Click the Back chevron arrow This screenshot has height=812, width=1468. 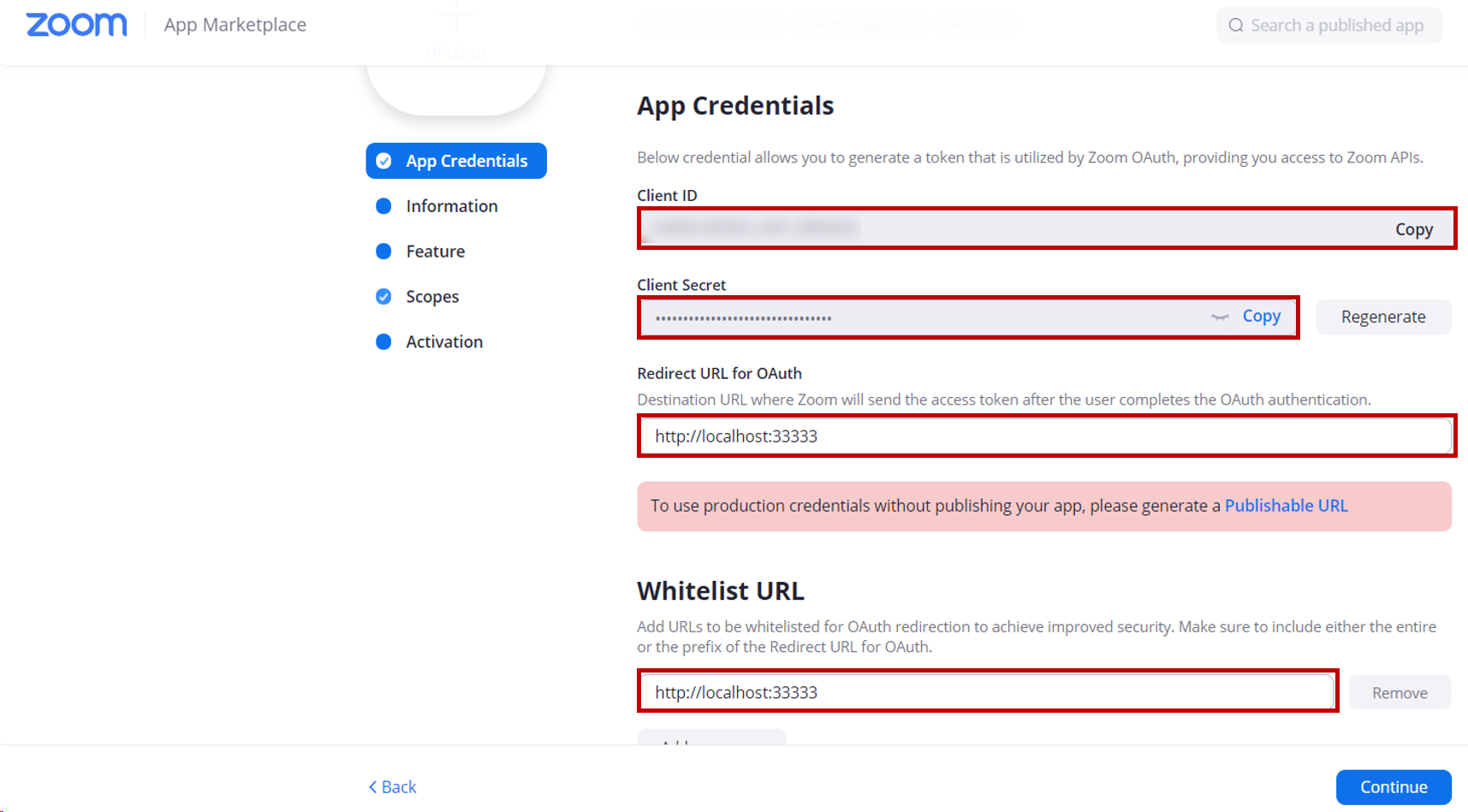372,787
